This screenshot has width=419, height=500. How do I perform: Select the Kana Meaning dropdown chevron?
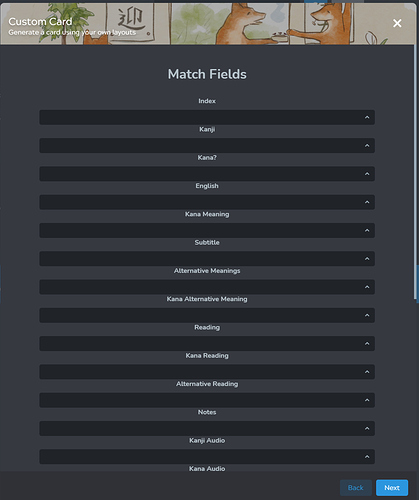pos(367,230)
